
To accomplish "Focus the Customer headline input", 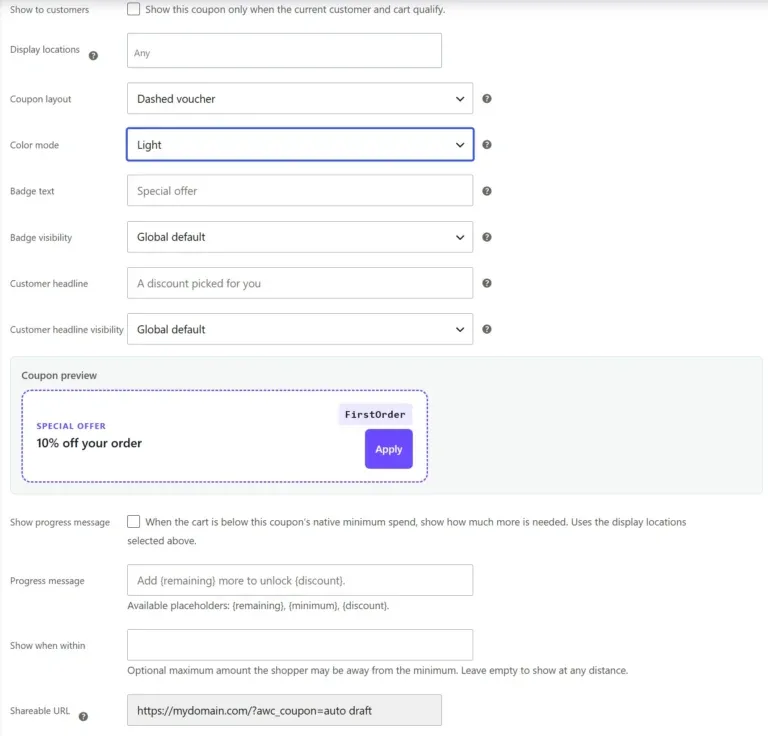I will (x=300, y=283).
